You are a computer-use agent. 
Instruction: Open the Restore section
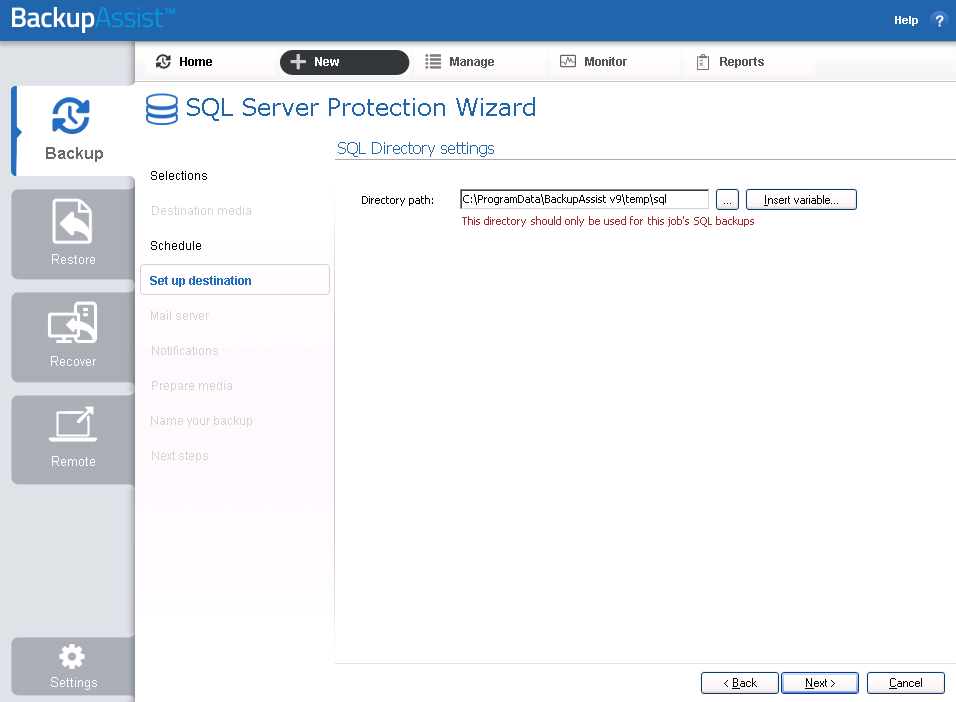pos(73,234)
